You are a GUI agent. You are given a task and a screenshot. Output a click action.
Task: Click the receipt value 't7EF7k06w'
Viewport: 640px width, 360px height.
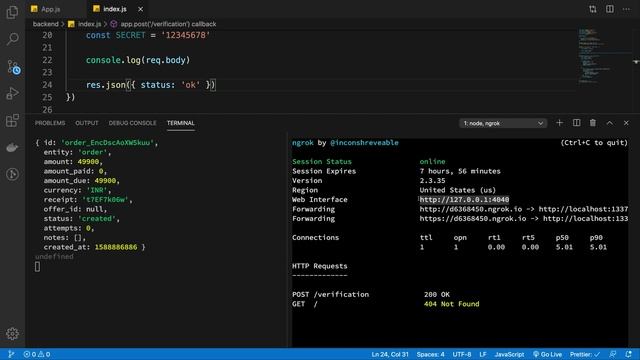(x=105, y=200)
